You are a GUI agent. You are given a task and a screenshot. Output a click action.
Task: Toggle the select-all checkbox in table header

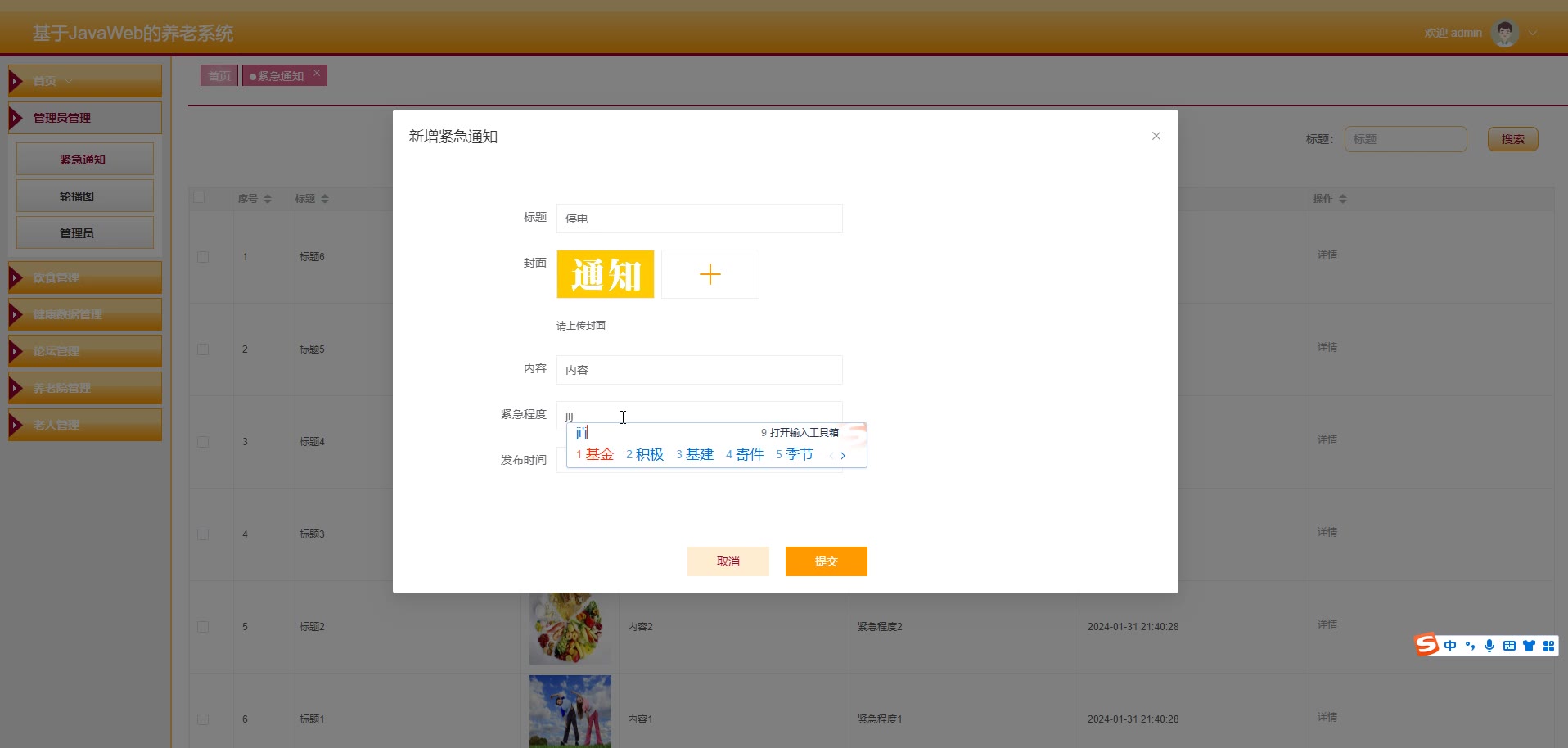[x=199, y=197]
